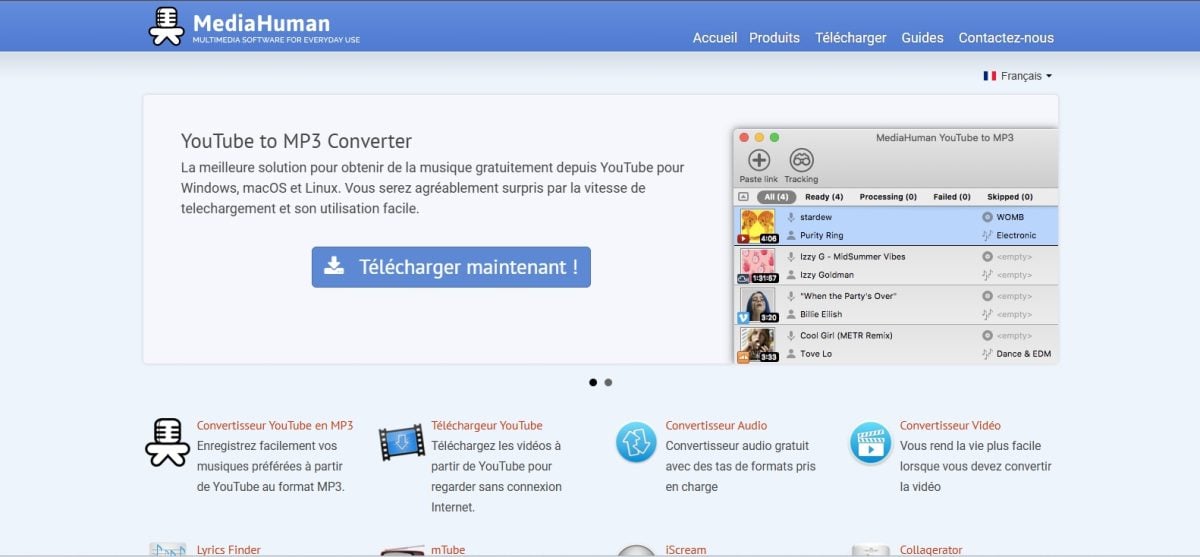Click the genre "Electronic"
1200x557 pixels.
[1017, 236]
